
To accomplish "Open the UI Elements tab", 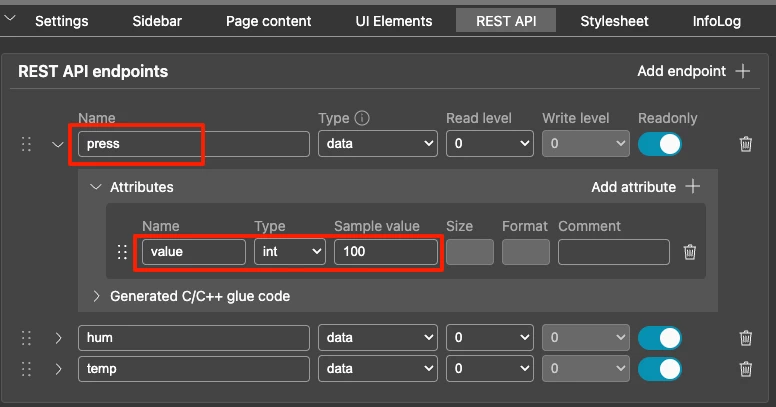I will (x=394, y=21).
